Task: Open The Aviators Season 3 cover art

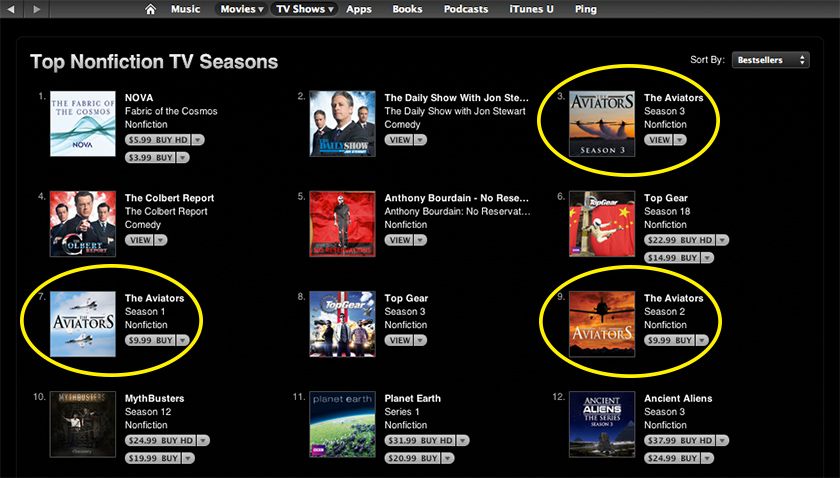Action: click(602, 124)
